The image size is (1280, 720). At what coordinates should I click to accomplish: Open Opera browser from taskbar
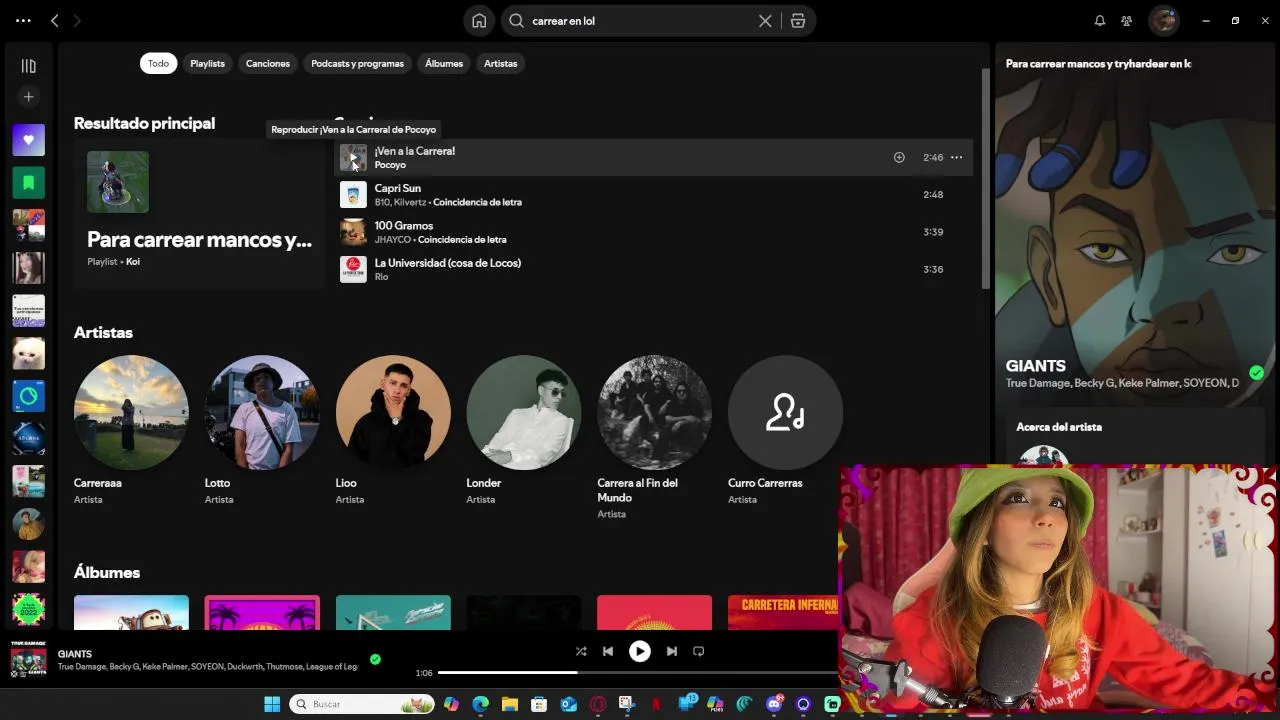[598, 704]
